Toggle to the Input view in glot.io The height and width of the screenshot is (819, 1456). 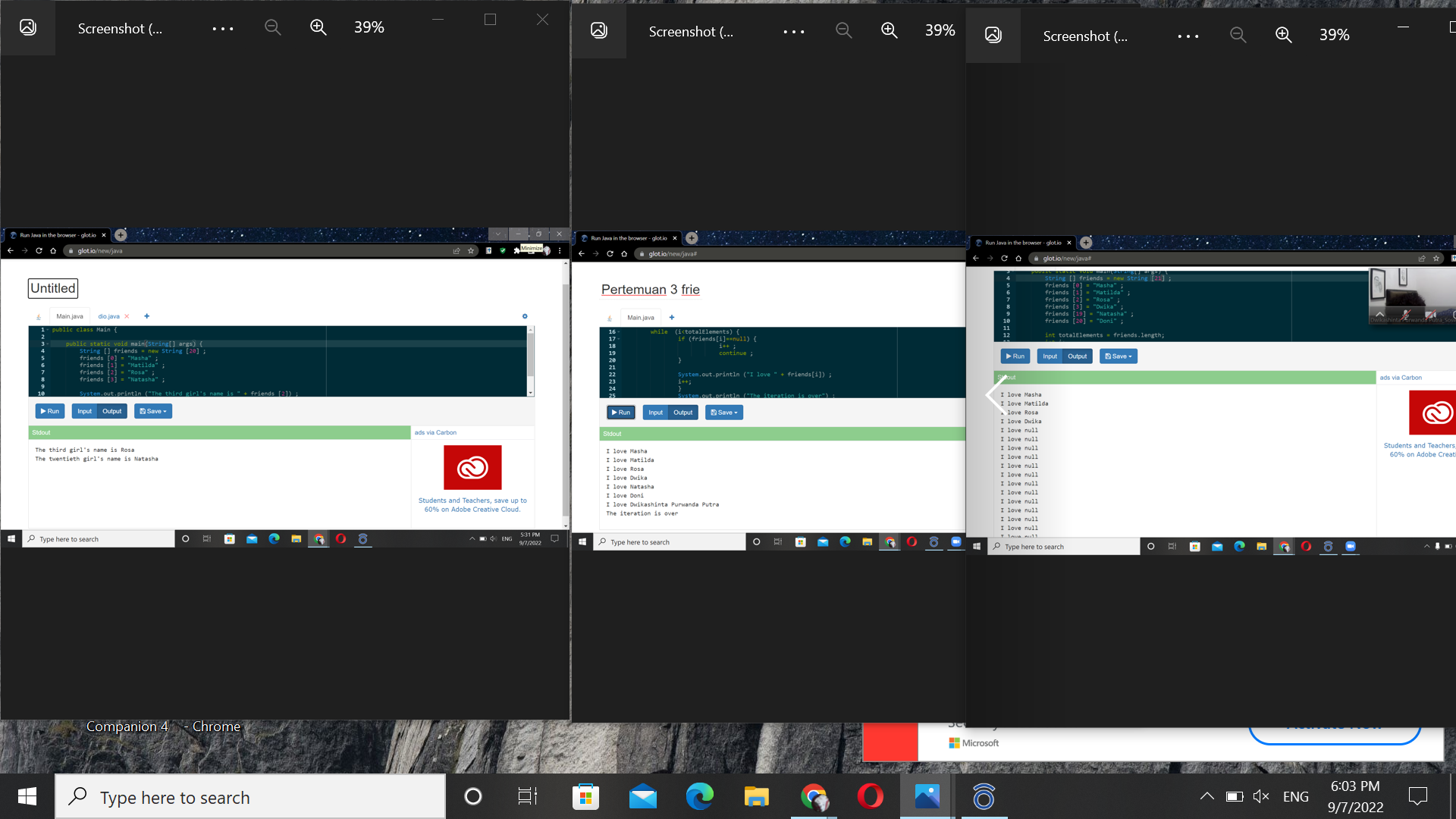(84, 410)
